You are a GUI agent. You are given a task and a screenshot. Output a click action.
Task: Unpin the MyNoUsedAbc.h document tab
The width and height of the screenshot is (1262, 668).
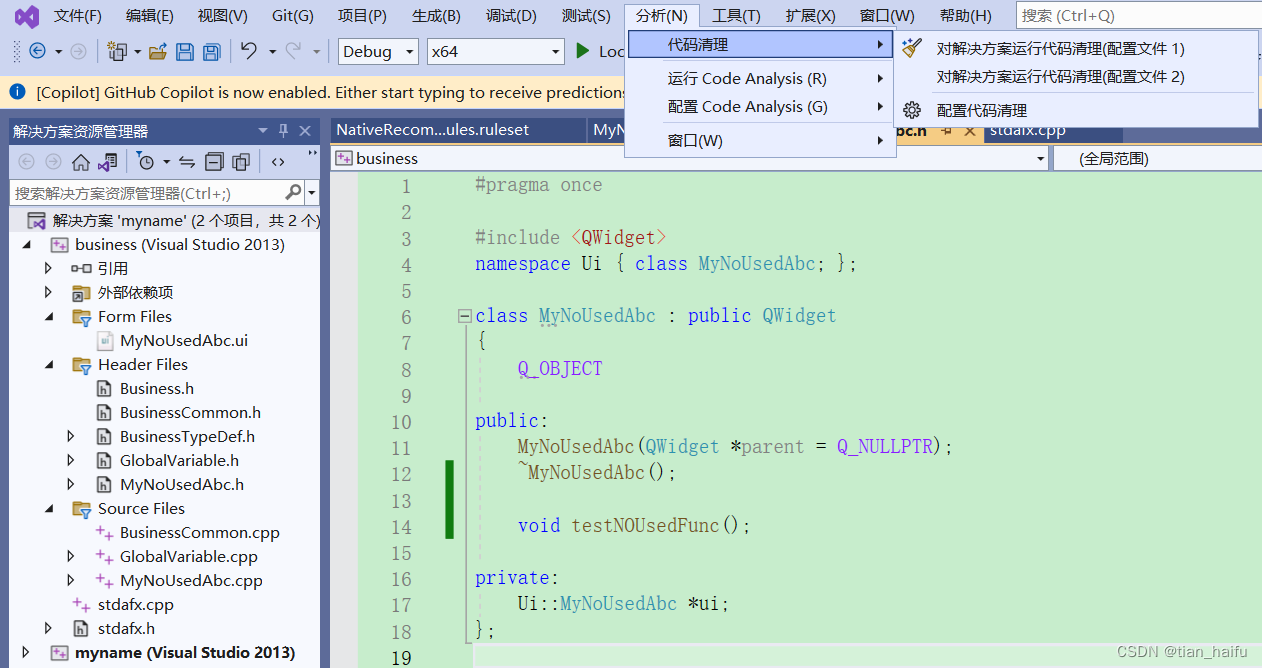945,131
